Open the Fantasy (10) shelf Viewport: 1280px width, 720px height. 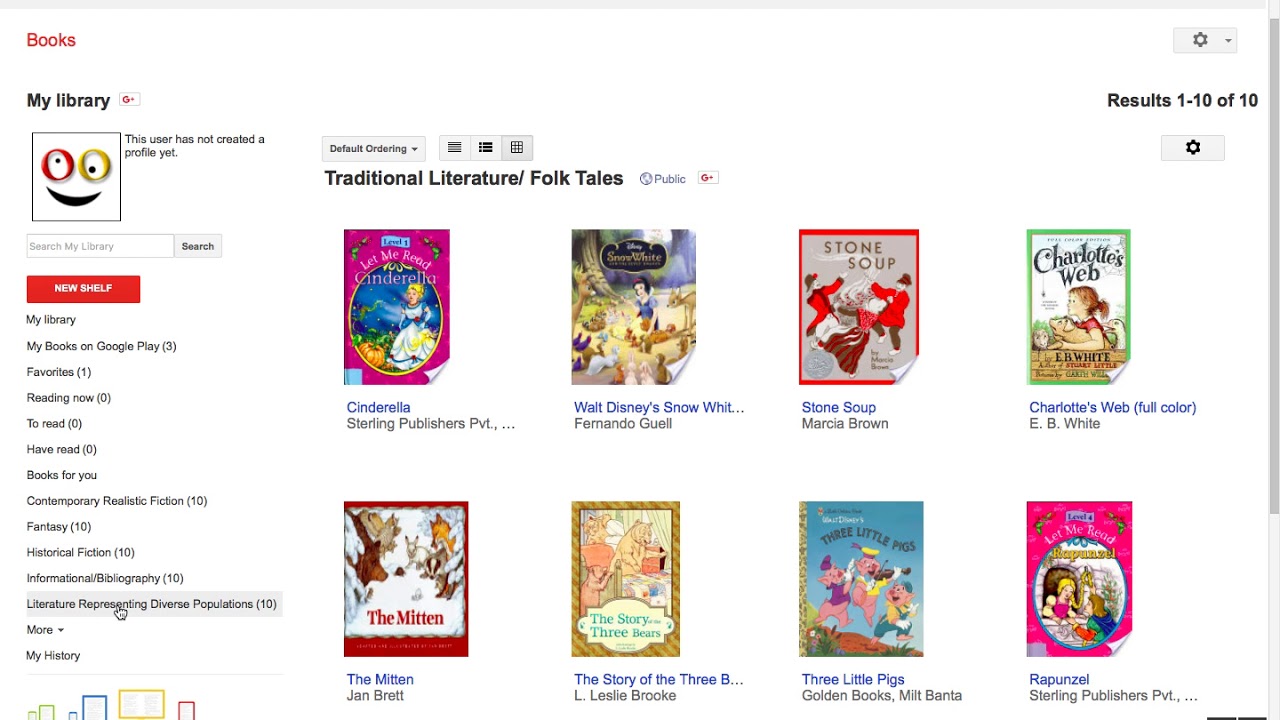pyautogui.click(x=59, y=527)
